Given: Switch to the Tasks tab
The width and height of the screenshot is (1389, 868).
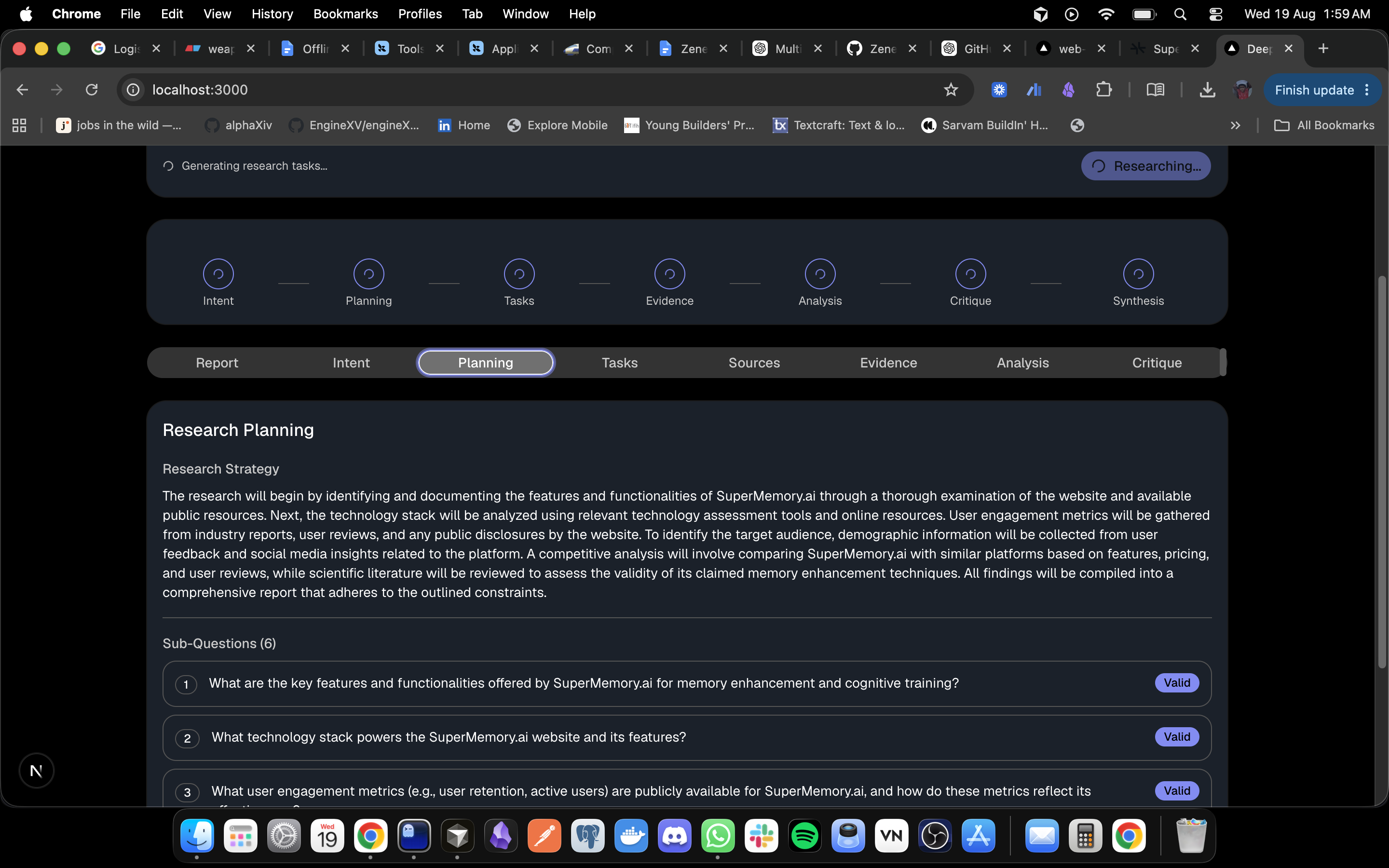Looking at the screenshot, I should tap(620, 363).
